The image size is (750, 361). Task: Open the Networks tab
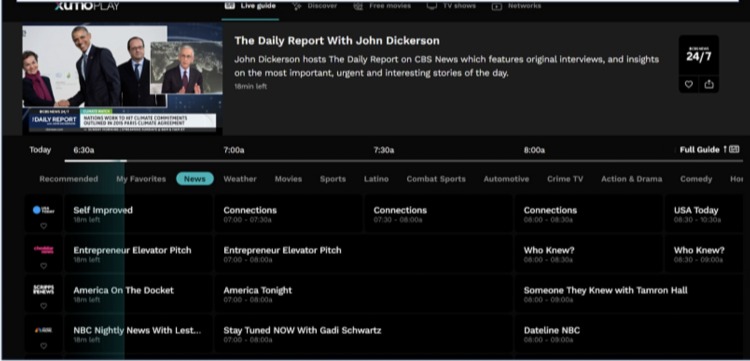coord(517,6)
